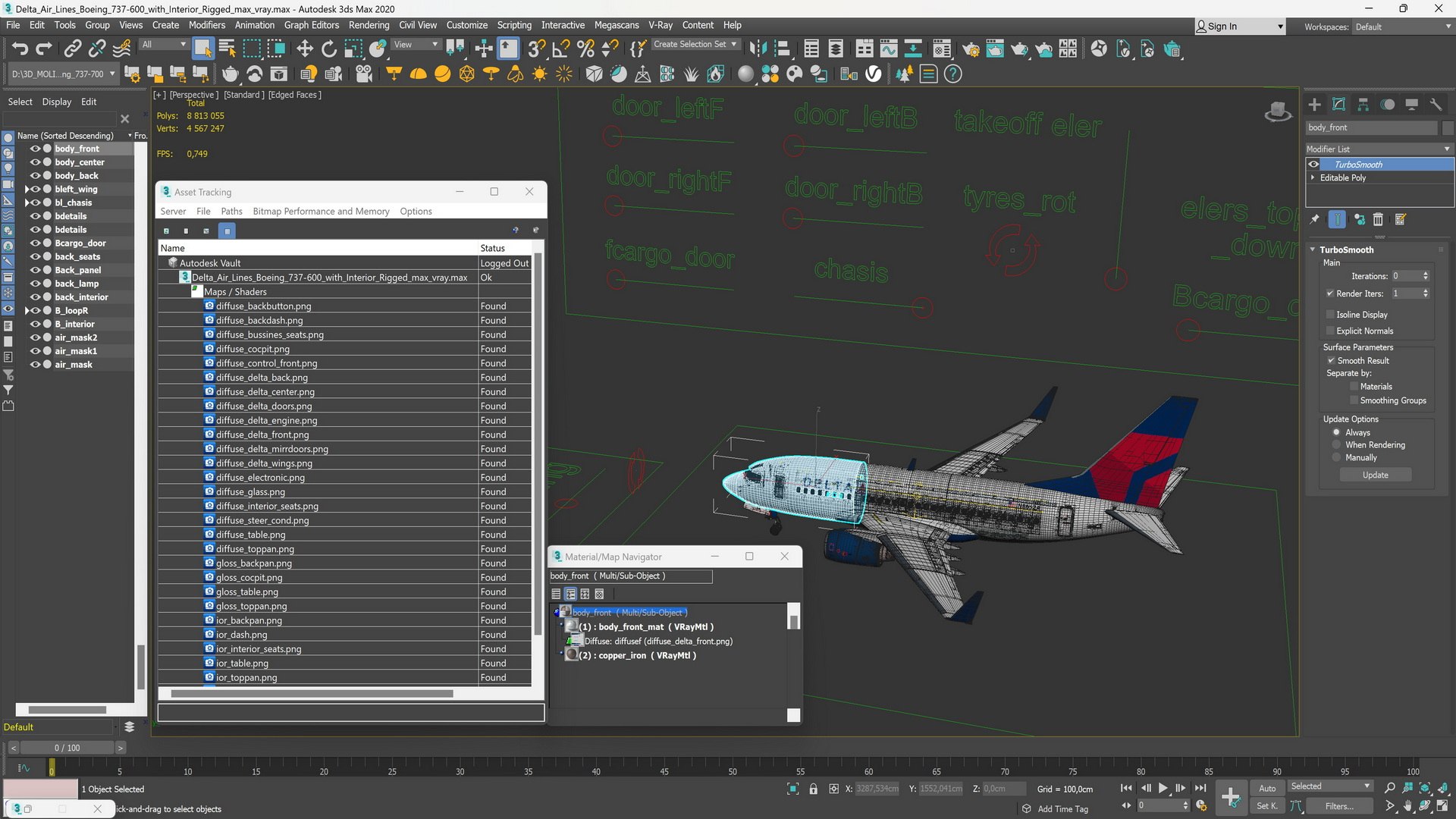Click the V-Ray logo toolbar icon
1456x819 pixels.
(x=874, y=74)
